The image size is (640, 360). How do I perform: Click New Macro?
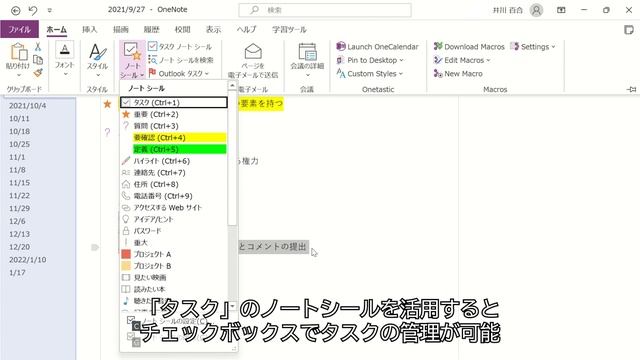point(458,73)
